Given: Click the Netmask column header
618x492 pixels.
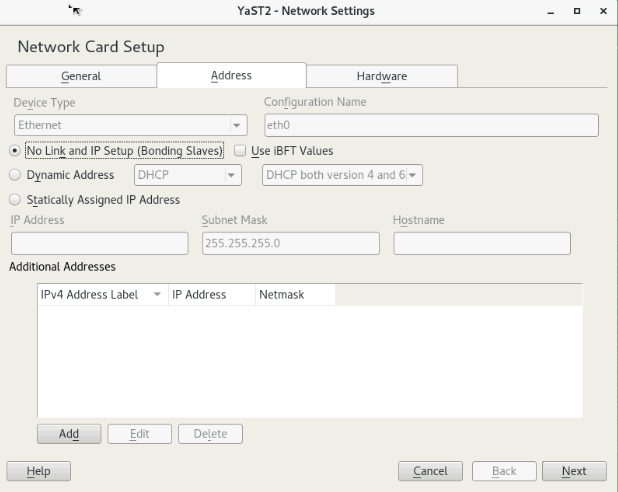Looking at the screenshot, I should 295,294.
